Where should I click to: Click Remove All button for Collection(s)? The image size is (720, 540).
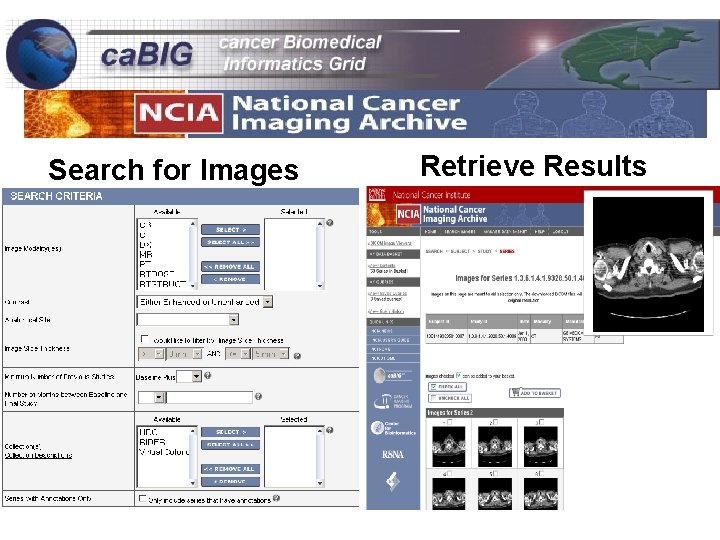tap(230, 469)
